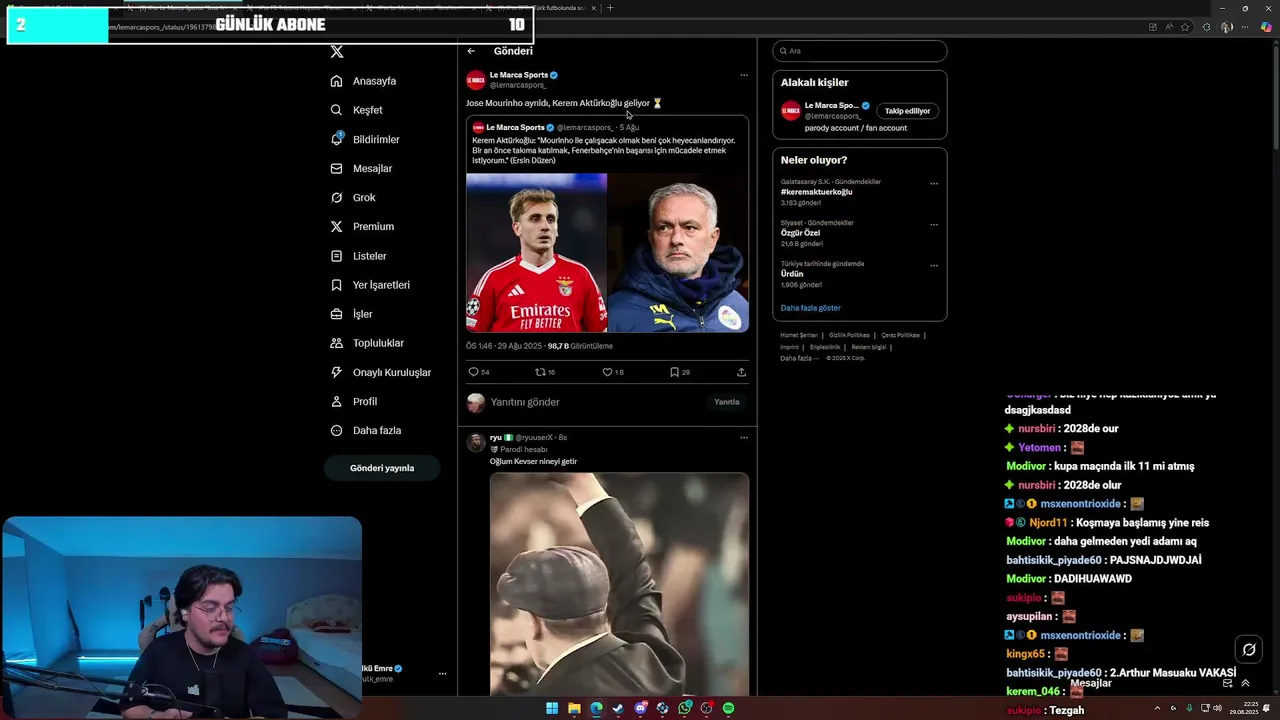1280x720 pixels.
Task: Open Discord from the taskbar
Action: (x=640, y=708)
